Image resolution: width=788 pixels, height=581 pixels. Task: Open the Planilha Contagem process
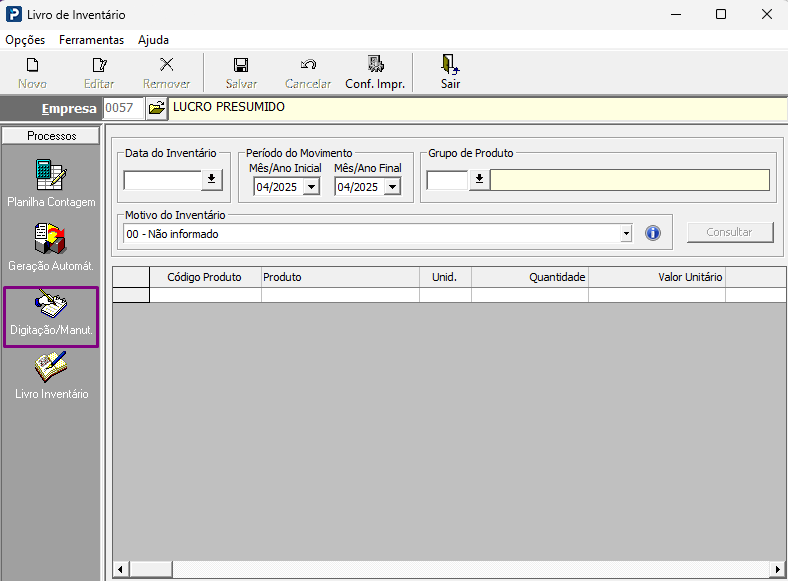click(51, 183)
